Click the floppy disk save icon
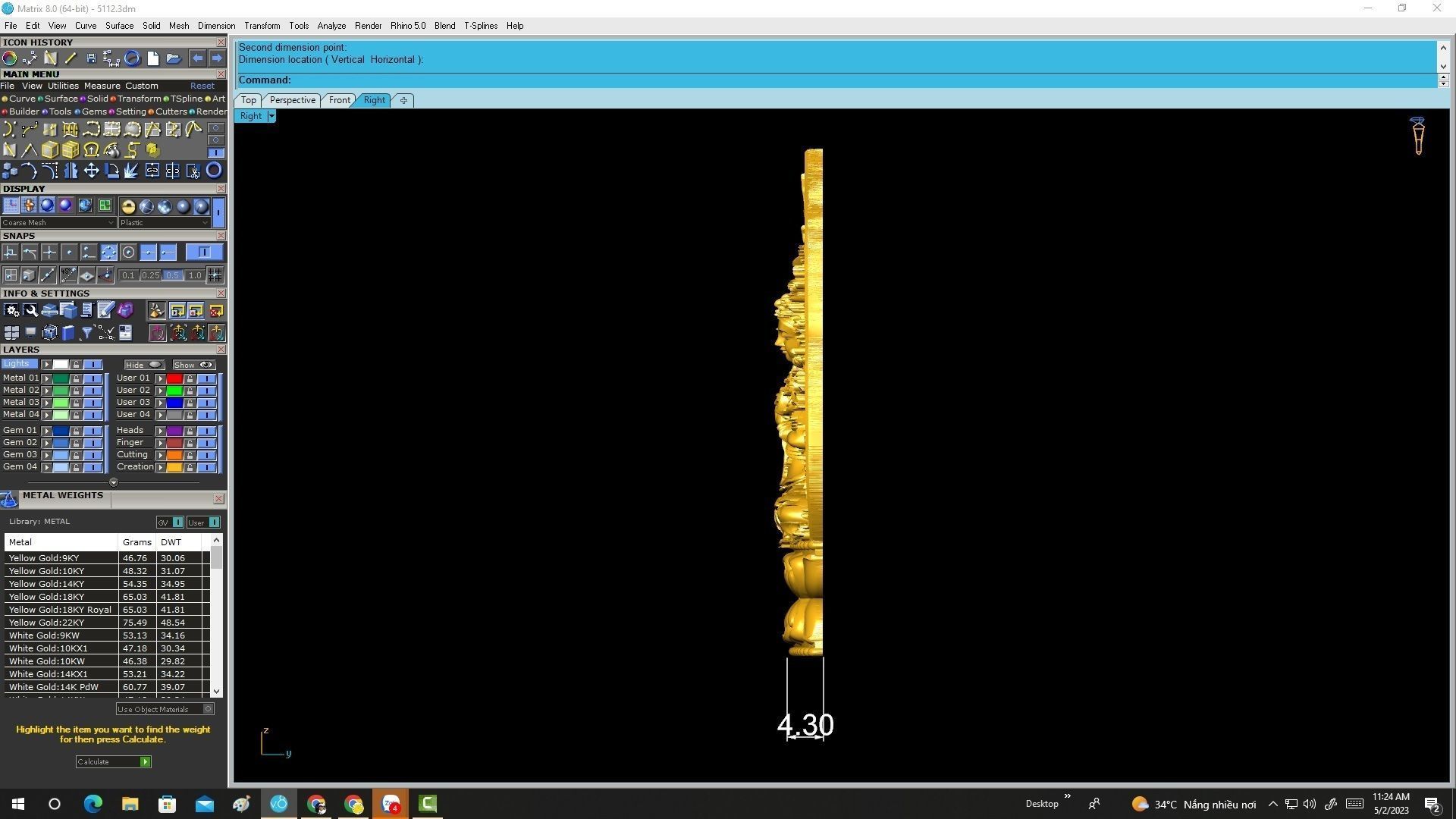The width and height of the screenshot is (1456, 819). tap(91, 58)
